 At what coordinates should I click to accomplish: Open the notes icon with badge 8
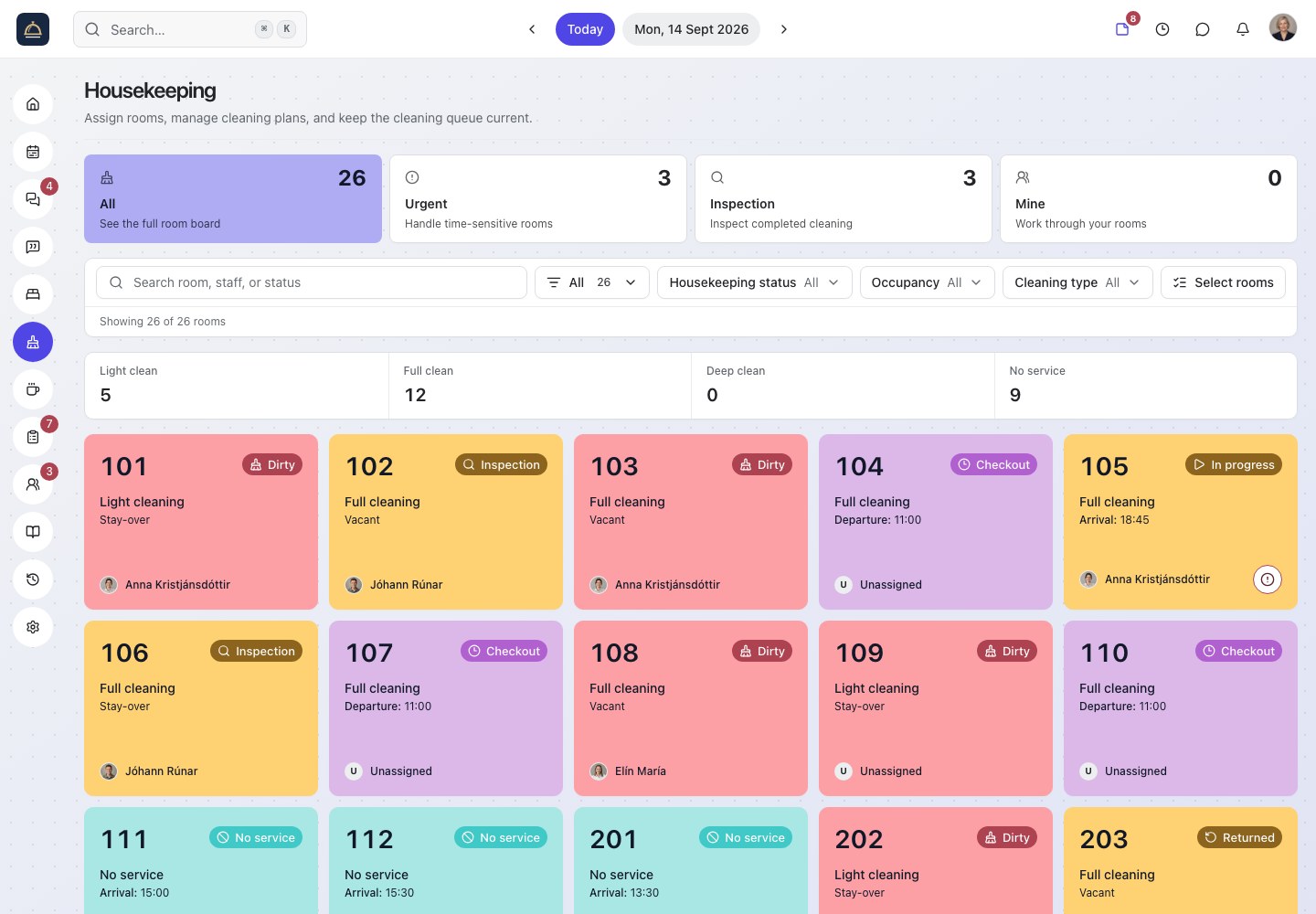tap(1122, 29)
